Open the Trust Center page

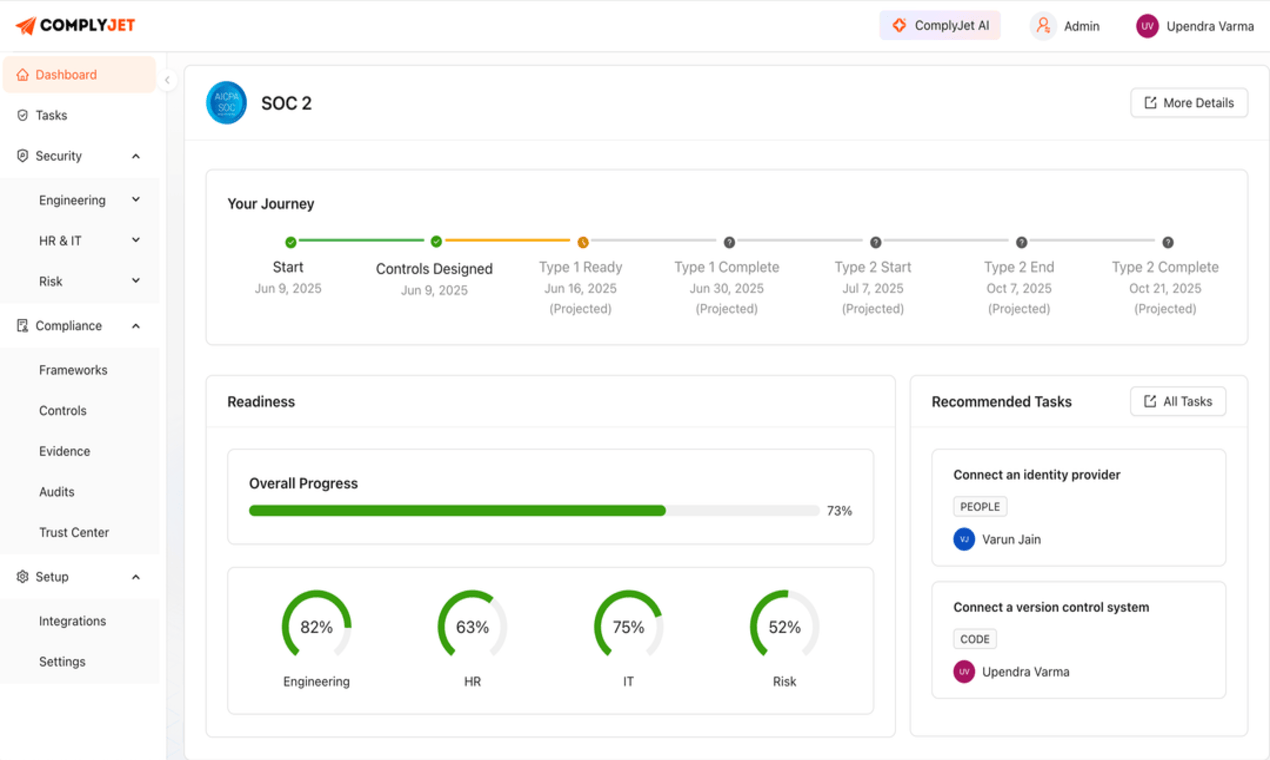point(74,532)
